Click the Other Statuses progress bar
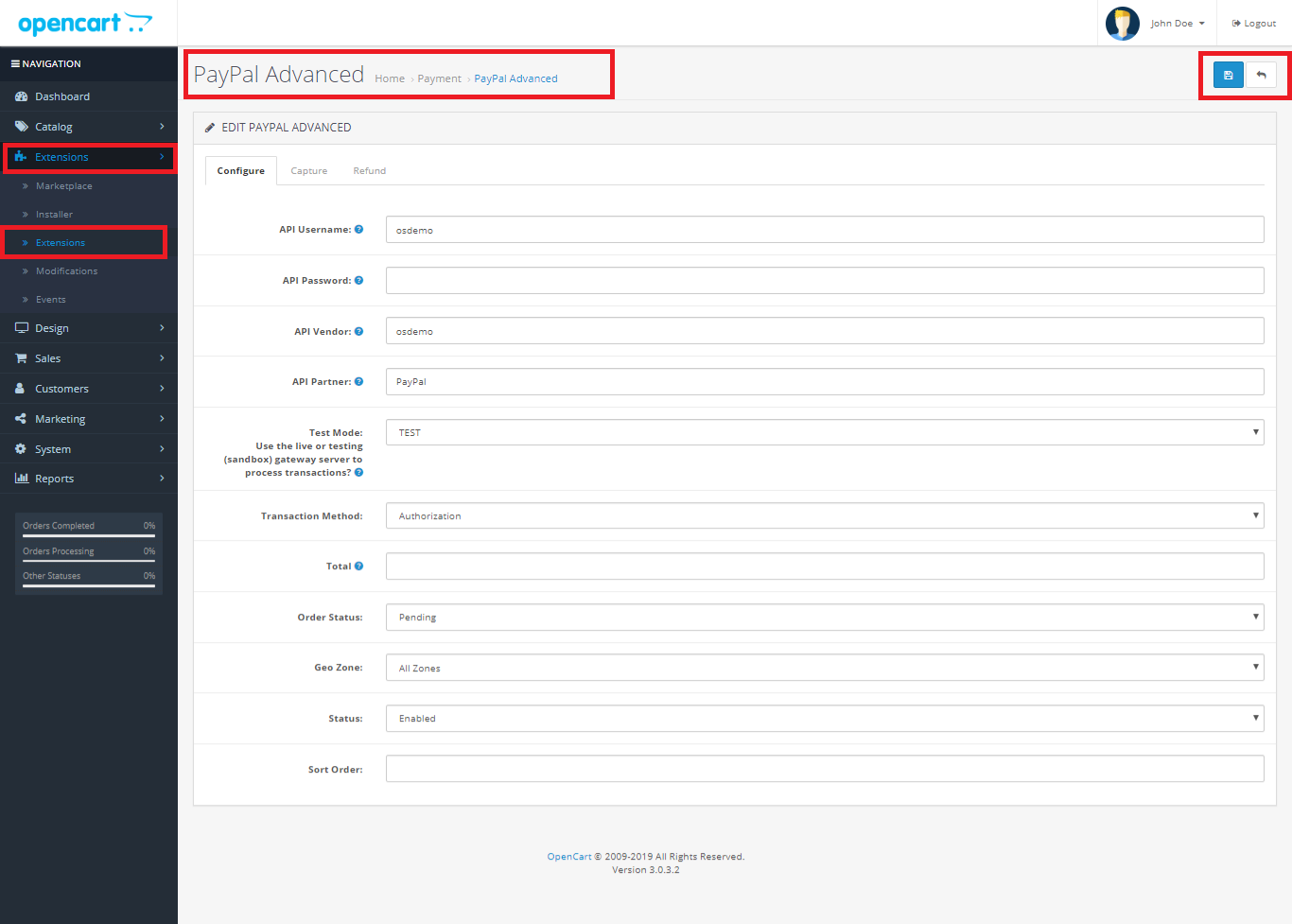Screen dimensions: 1292x924 tap(89, 585)
